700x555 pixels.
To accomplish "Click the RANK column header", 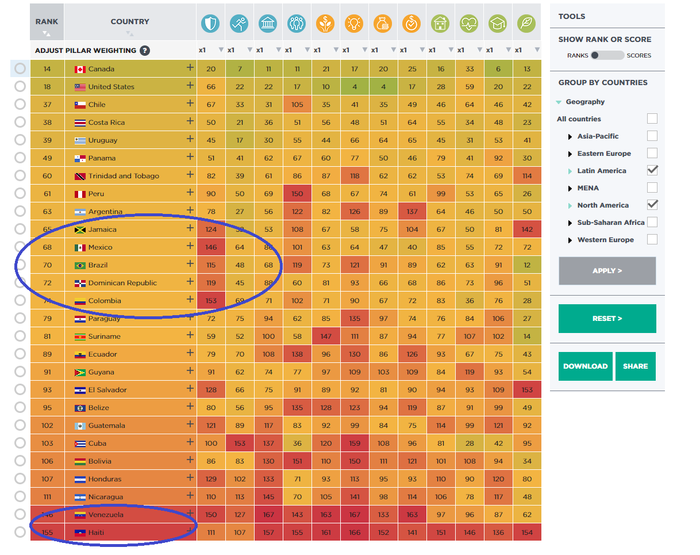I will pos(47,22).
